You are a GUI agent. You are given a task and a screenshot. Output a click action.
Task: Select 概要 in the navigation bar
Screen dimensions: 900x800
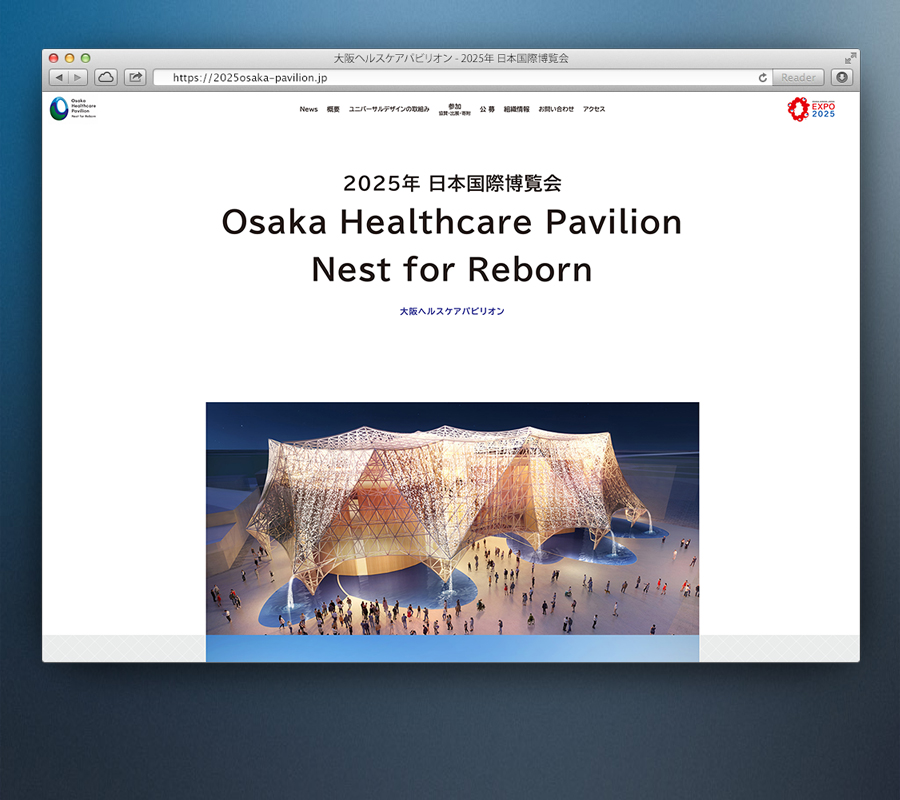tap(333, 109)
